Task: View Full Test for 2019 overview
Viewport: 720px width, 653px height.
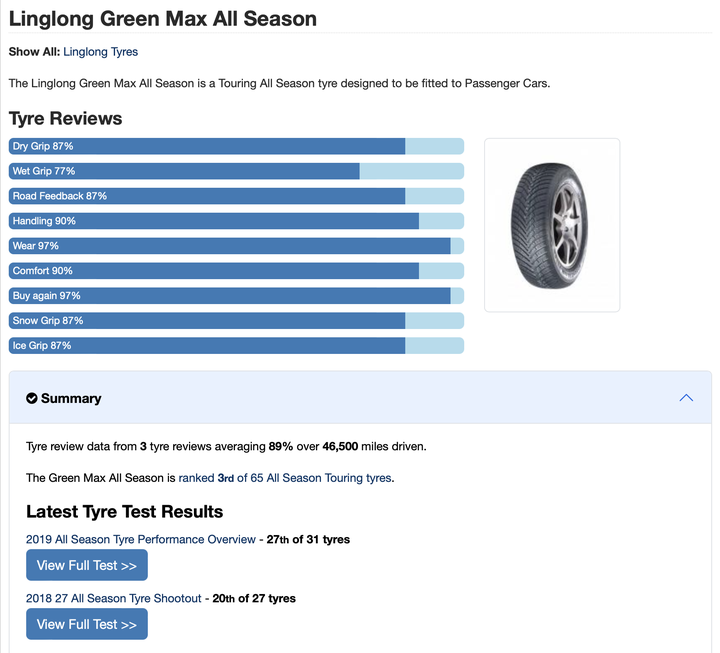Action: click(87, 565)
